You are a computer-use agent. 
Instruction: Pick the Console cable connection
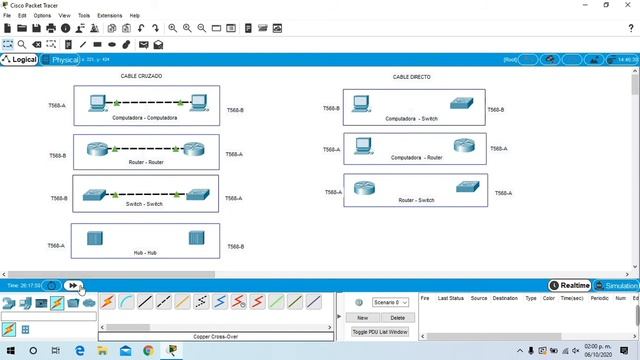[x=127, y=302]
